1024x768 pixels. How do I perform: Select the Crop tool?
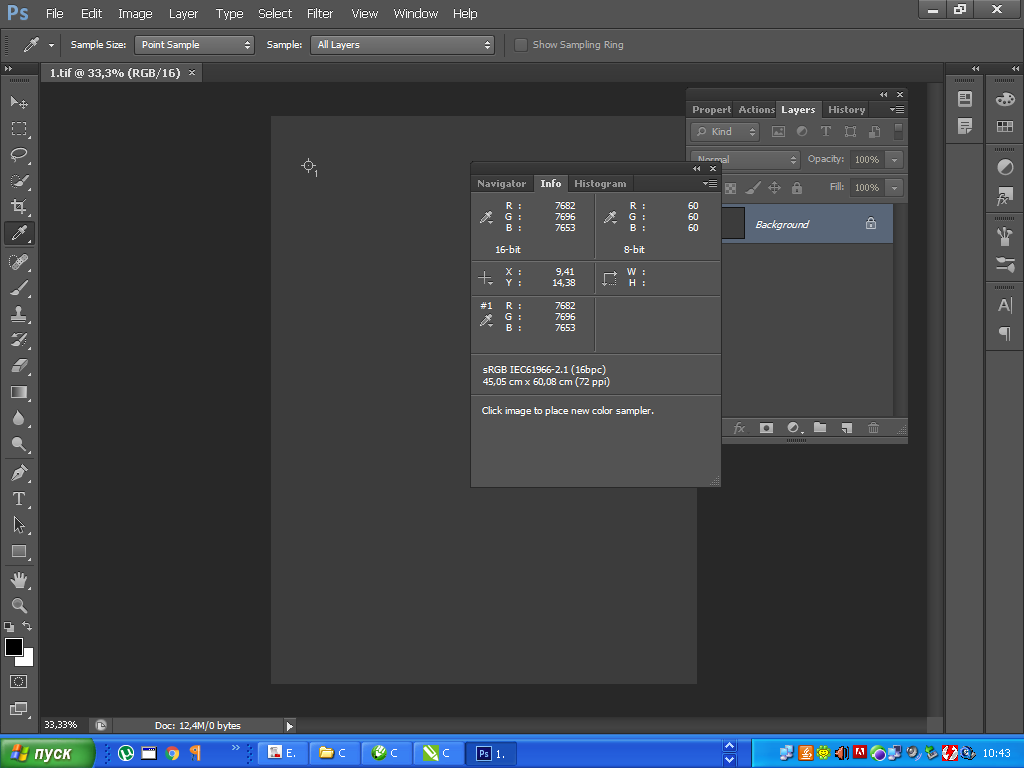pyautogui.click(x=19, y=207)
